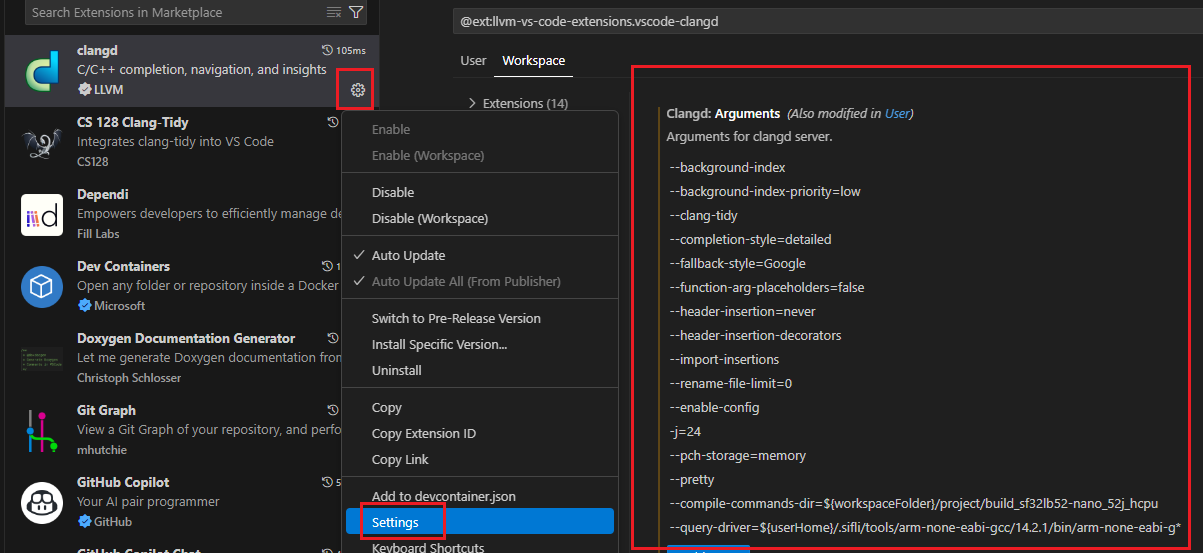Select the --pretty argument row
This screenshot has height=553, width=1203.
(692, 479)
